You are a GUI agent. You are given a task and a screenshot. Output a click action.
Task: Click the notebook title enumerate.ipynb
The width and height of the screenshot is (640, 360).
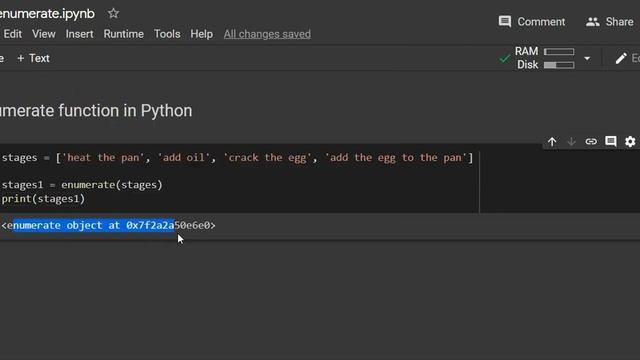47,13
